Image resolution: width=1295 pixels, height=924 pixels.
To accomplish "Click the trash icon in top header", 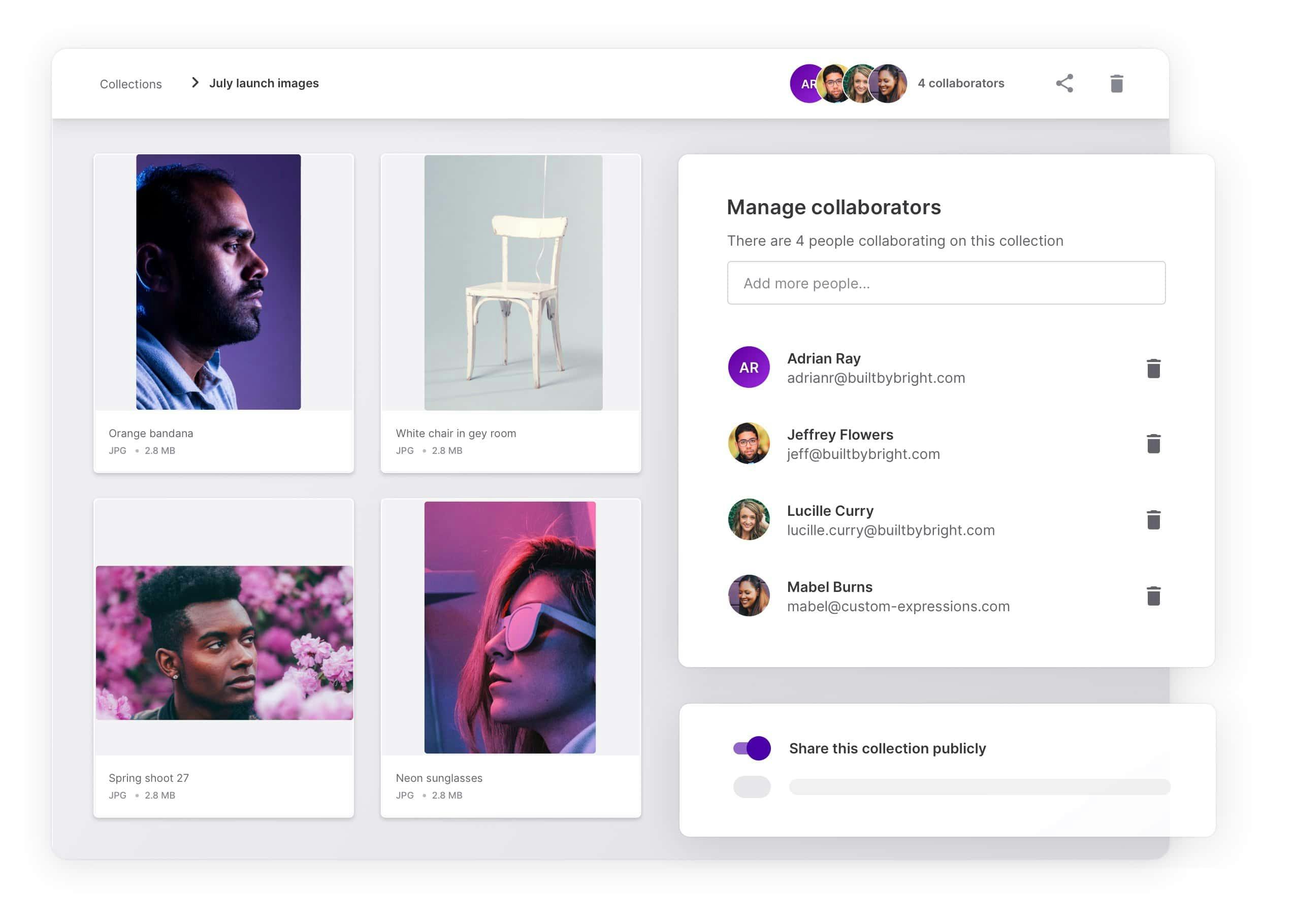I will click(1116, 84).
